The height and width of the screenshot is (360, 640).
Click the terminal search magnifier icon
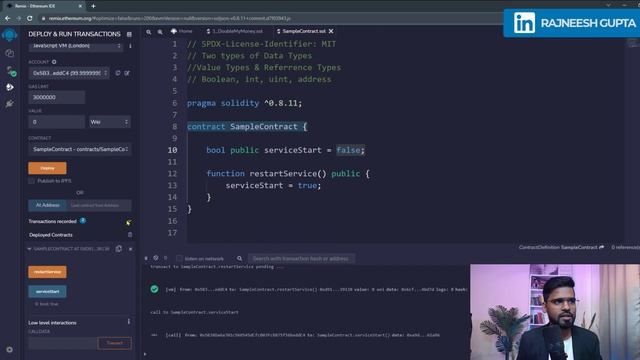pyautogui.click(x=240, y=258)
